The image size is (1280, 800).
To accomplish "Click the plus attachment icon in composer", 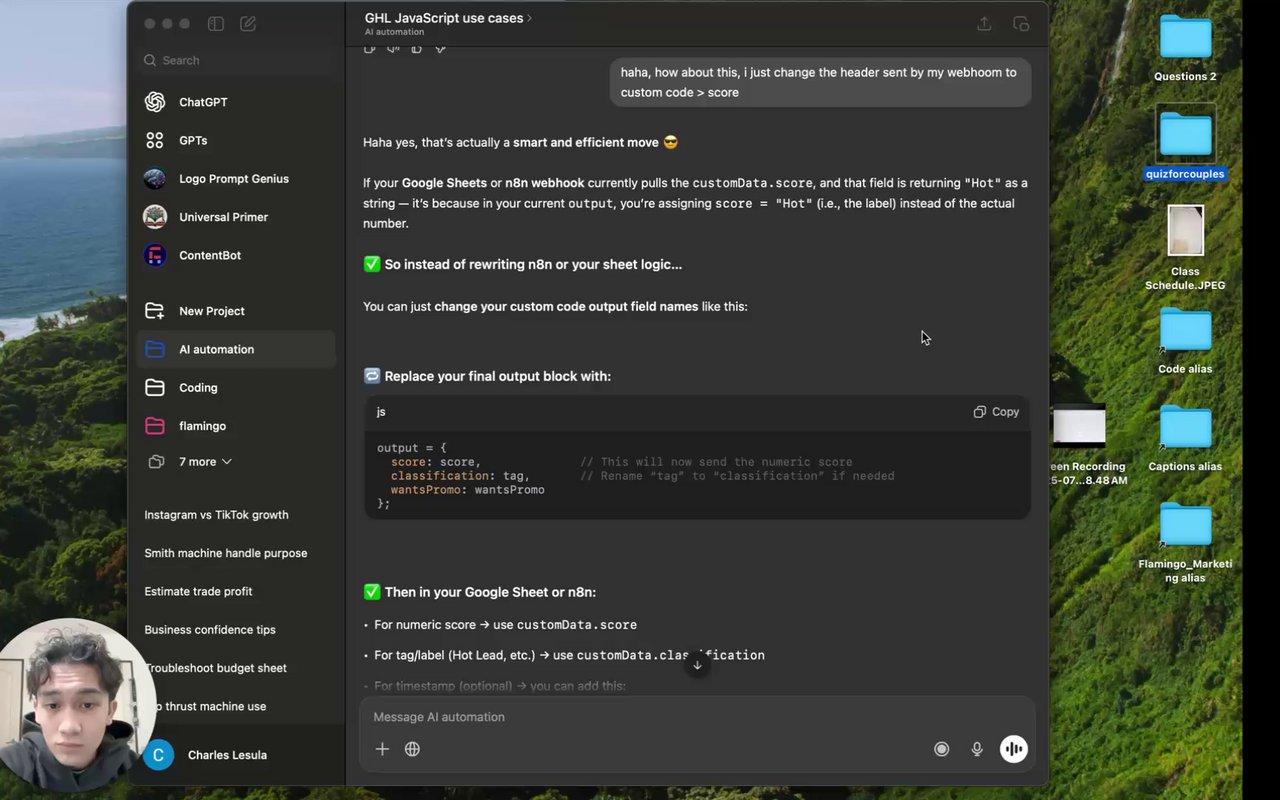I will [x=382, y=749].
